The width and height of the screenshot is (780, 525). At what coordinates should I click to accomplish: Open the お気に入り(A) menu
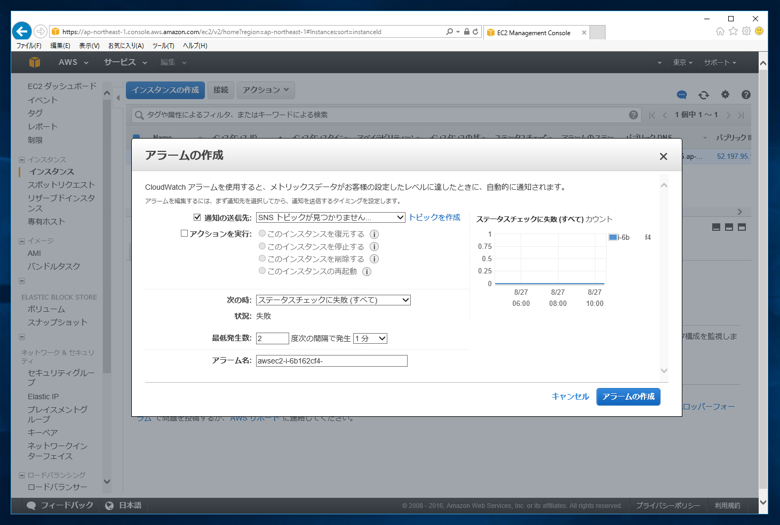click(126, 46)
